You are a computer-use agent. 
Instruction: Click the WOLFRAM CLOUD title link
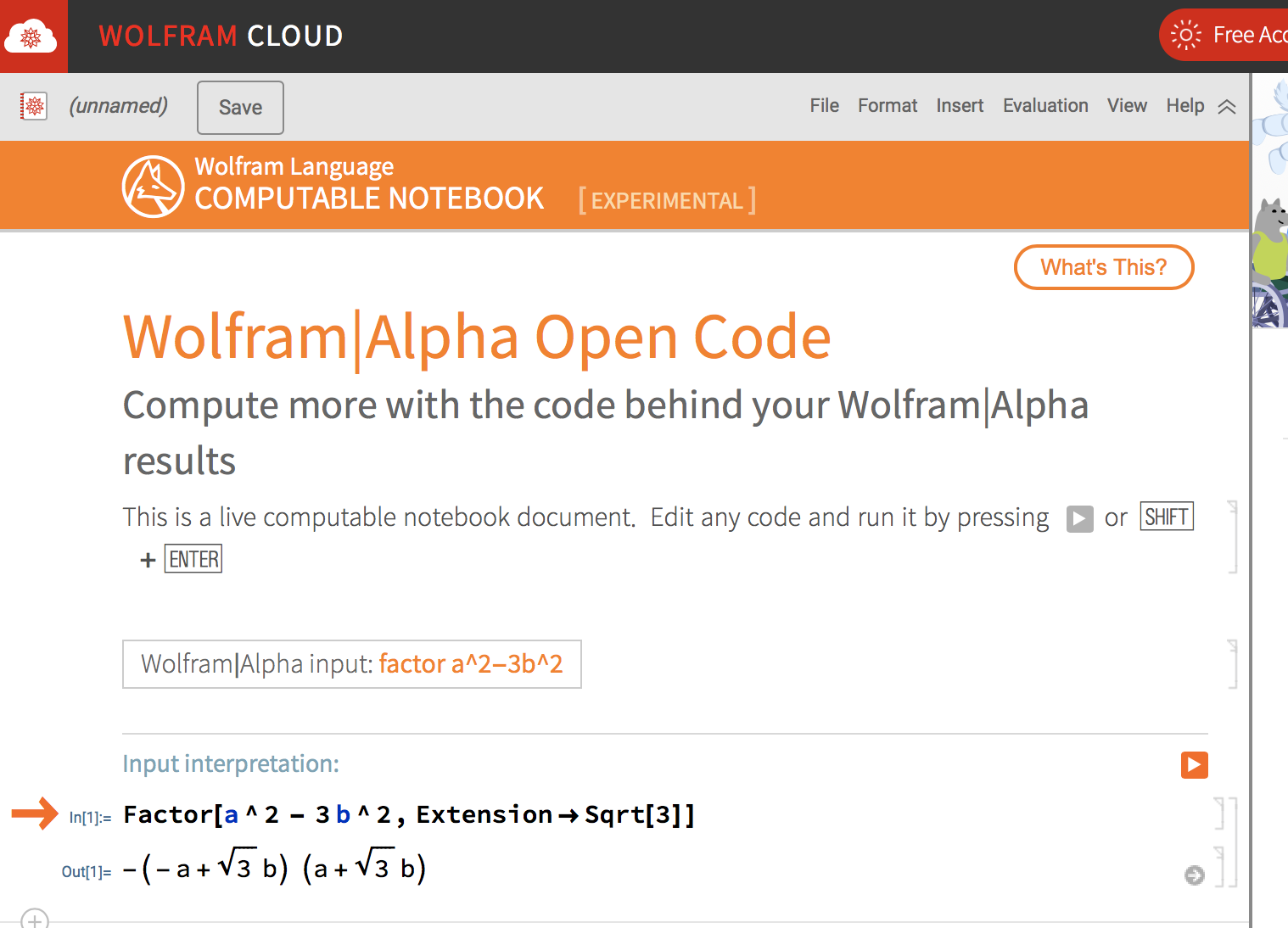(x=221, y=36)
